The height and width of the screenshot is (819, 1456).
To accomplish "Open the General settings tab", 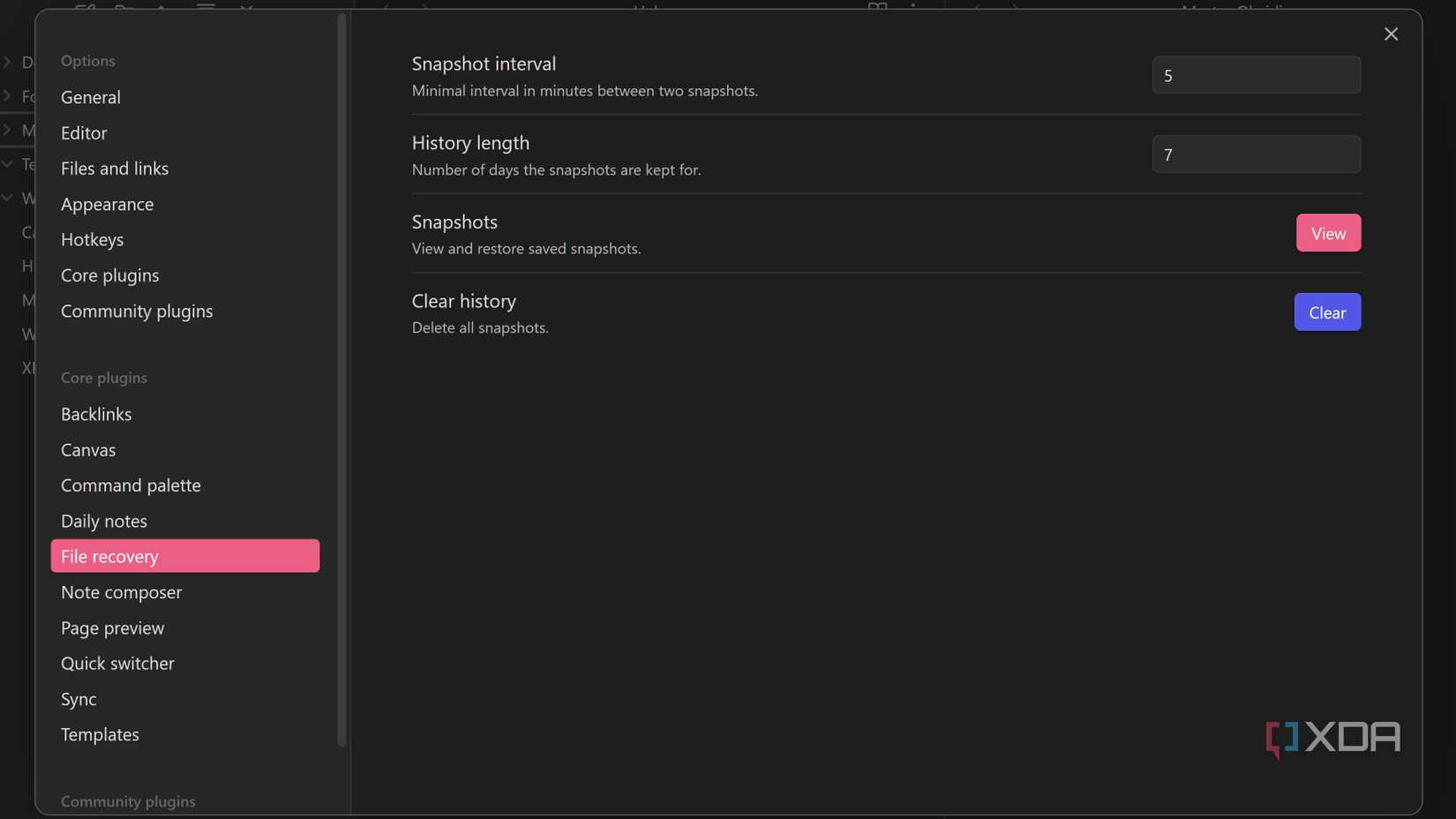I will 91,97.
